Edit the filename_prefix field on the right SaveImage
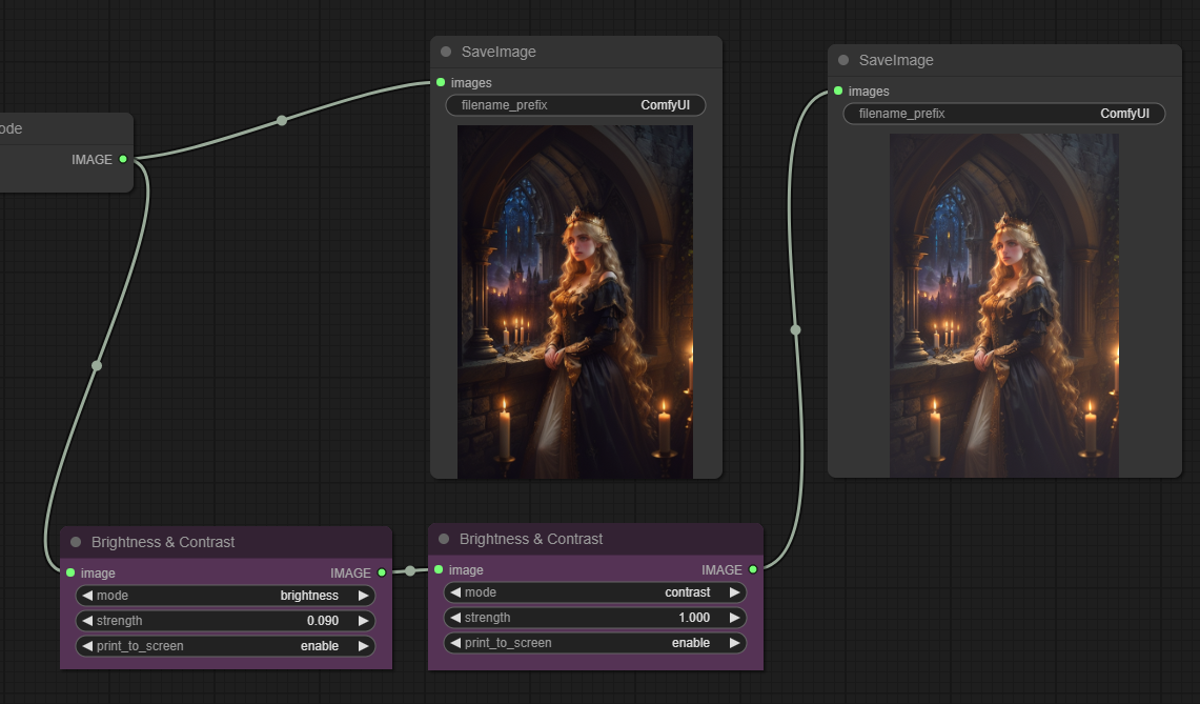The width and height of the screenshot is (1200, 704). pos(1003,113)
